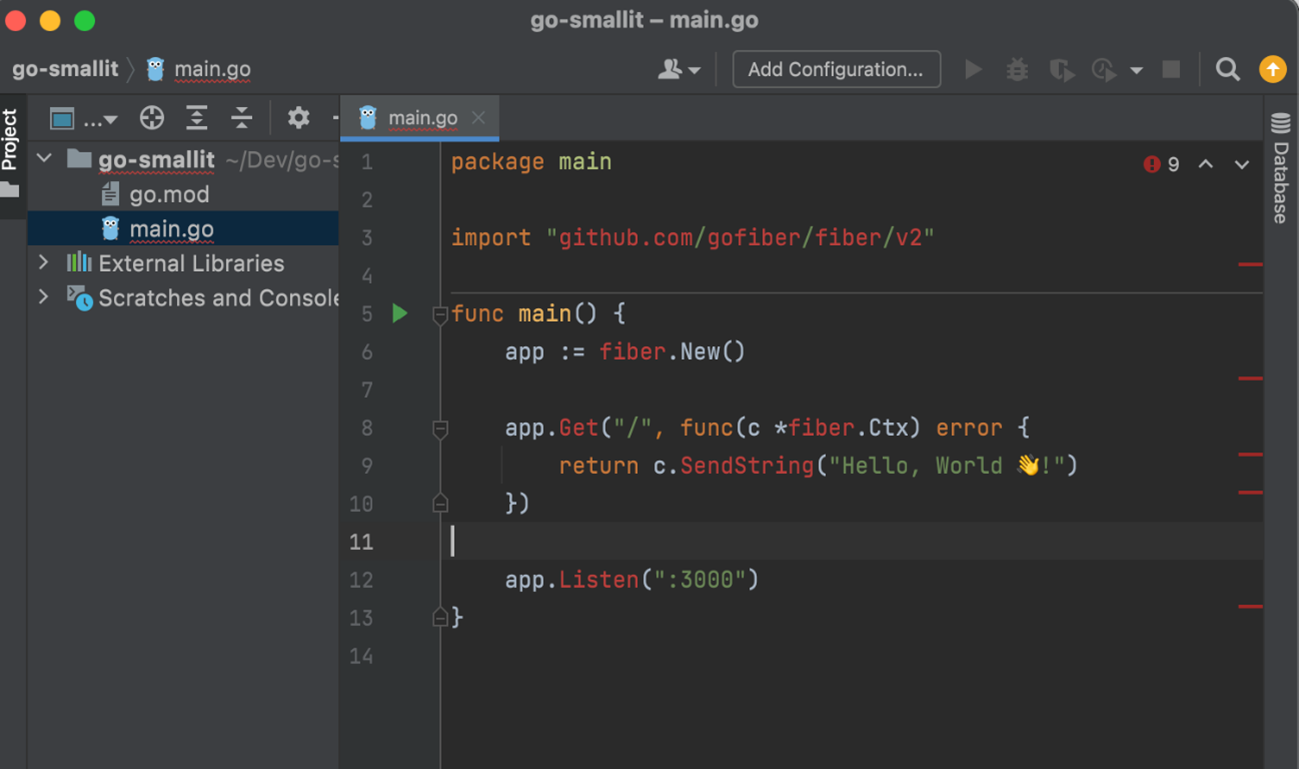Click the orange IDE update arrow icon
This screenshot has height=769, width=1299.
point(1272,69)
